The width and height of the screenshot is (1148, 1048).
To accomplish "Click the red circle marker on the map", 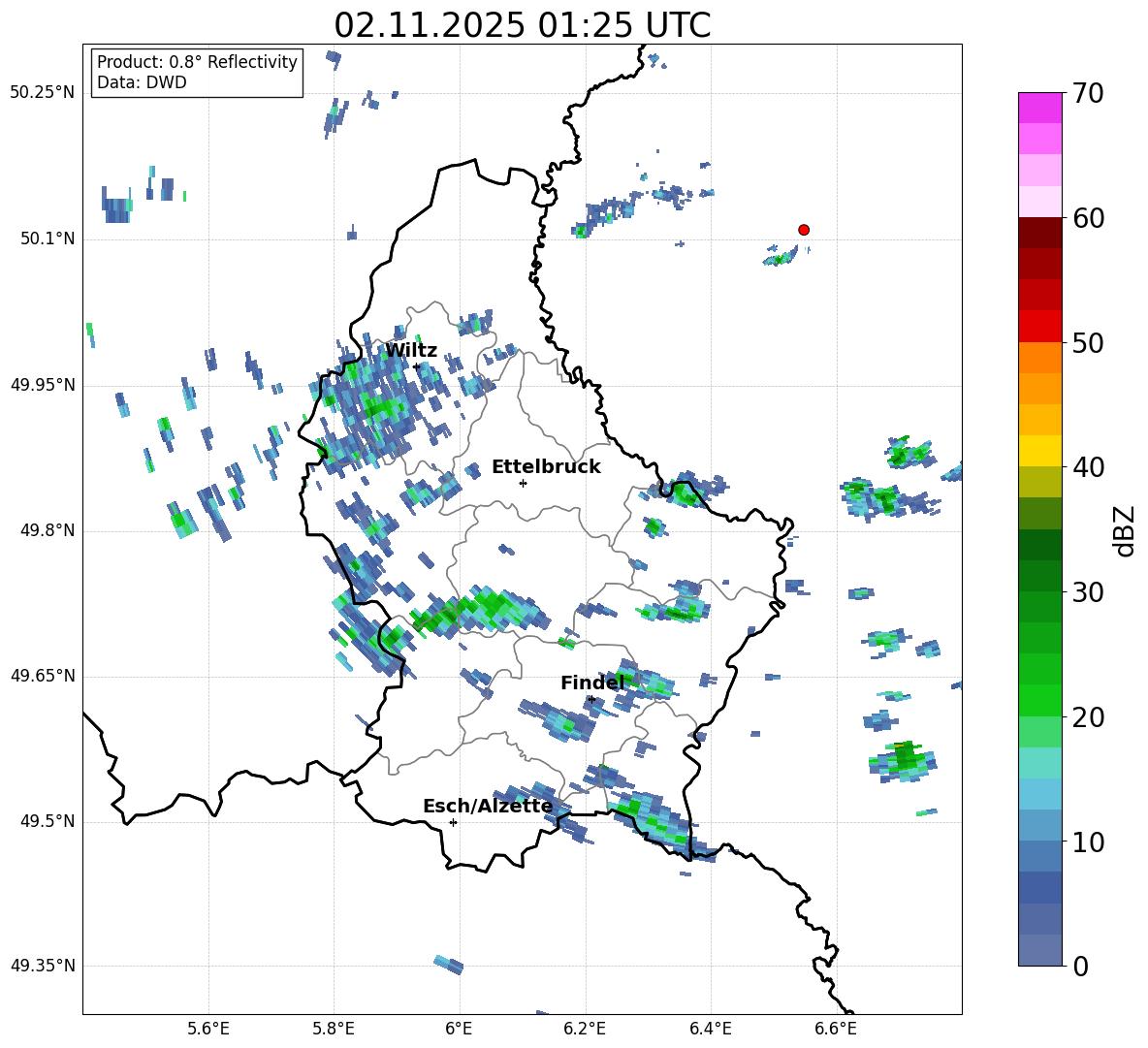I will (803, 230).
